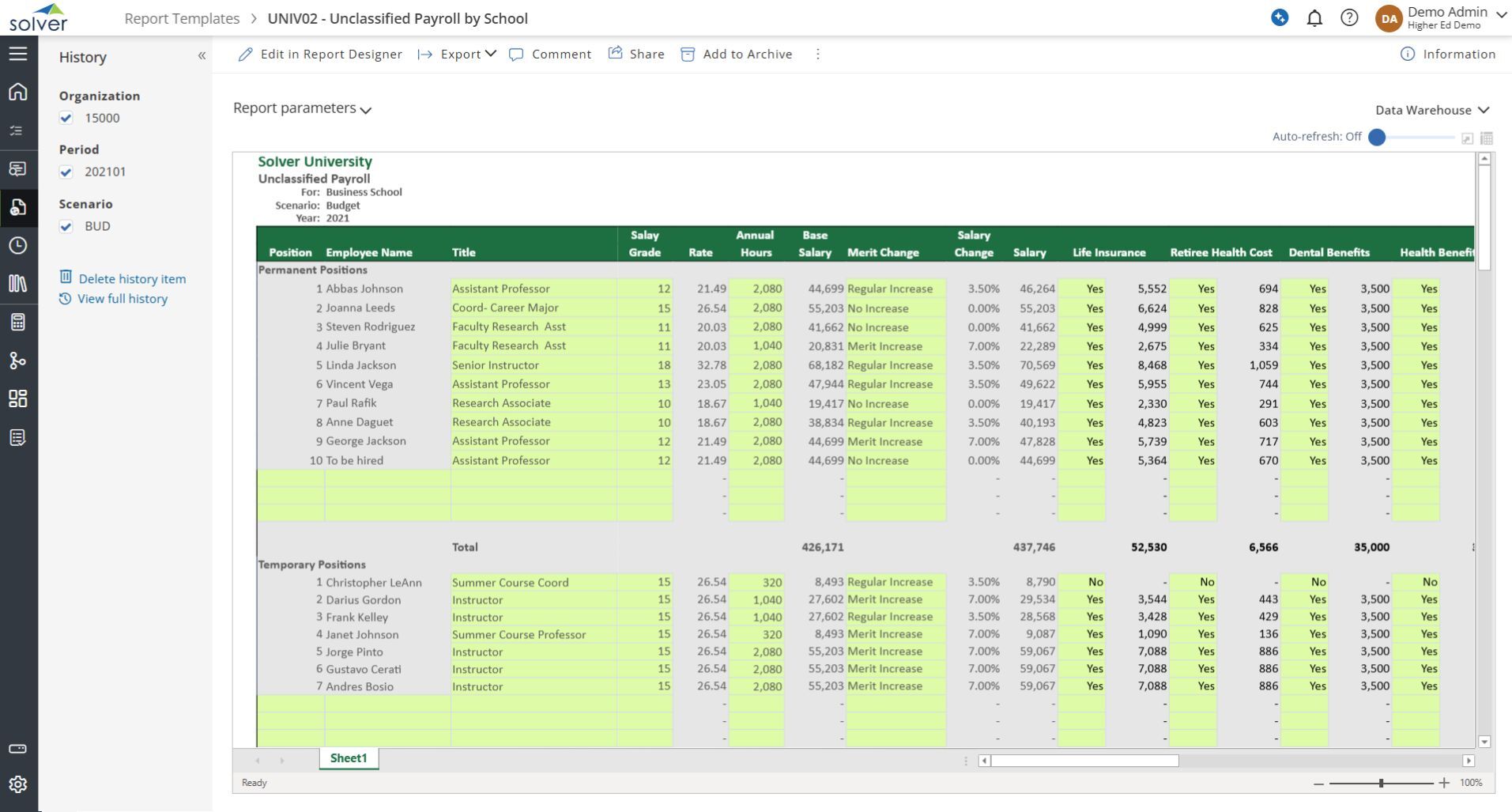Image resolution: width=1512 pixels, height=812 pixels.
Task: Open the settings gear in sidebar
Action: pos(18,784)
